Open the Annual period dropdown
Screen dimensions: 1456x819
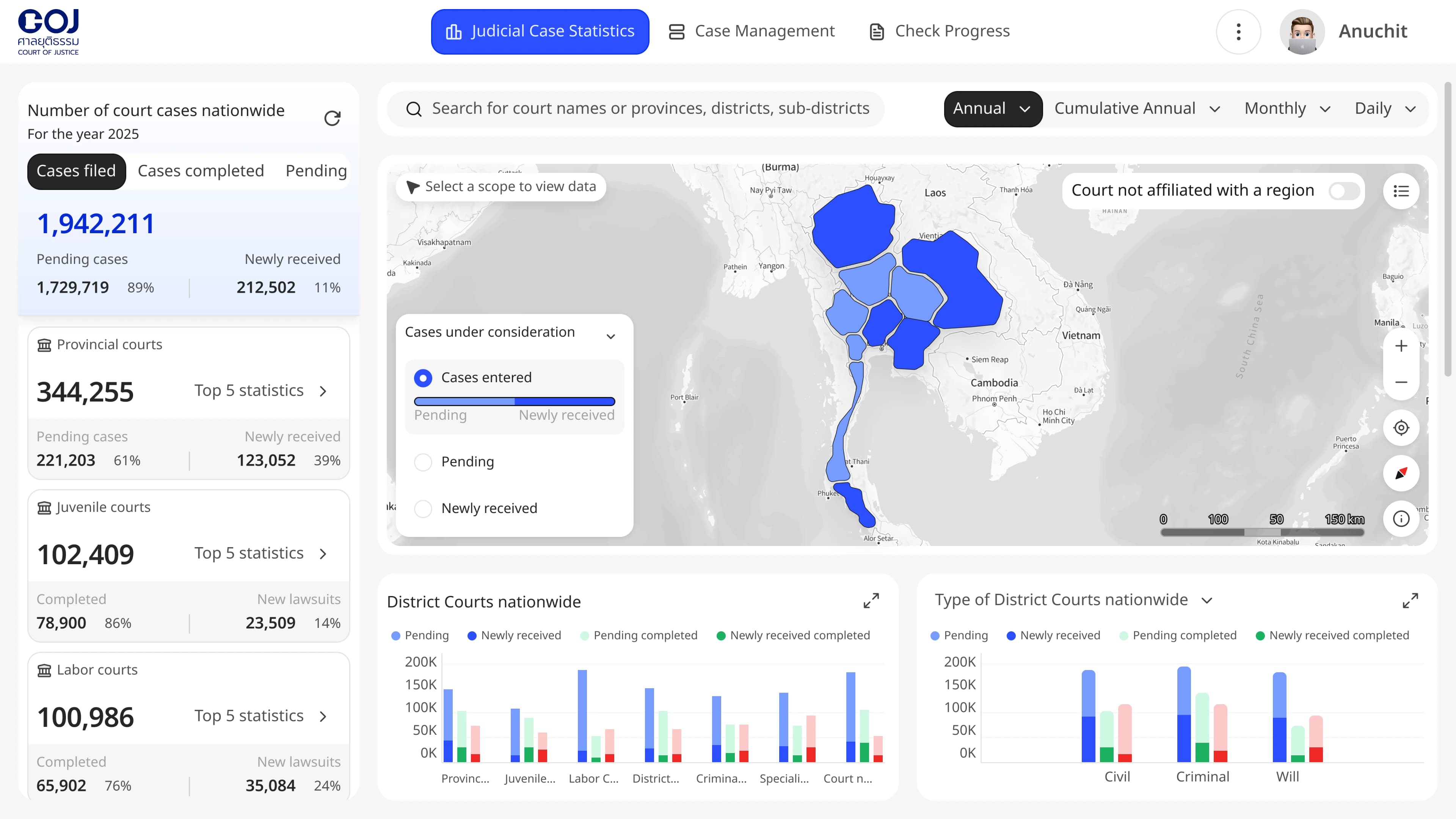993,109
